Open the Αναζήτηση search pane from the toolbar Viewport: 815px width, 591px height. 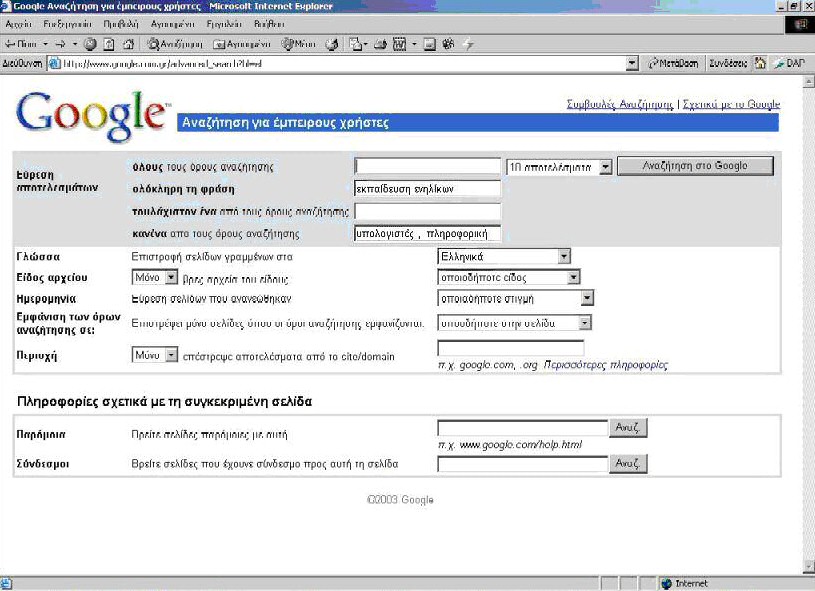[175, 44]
